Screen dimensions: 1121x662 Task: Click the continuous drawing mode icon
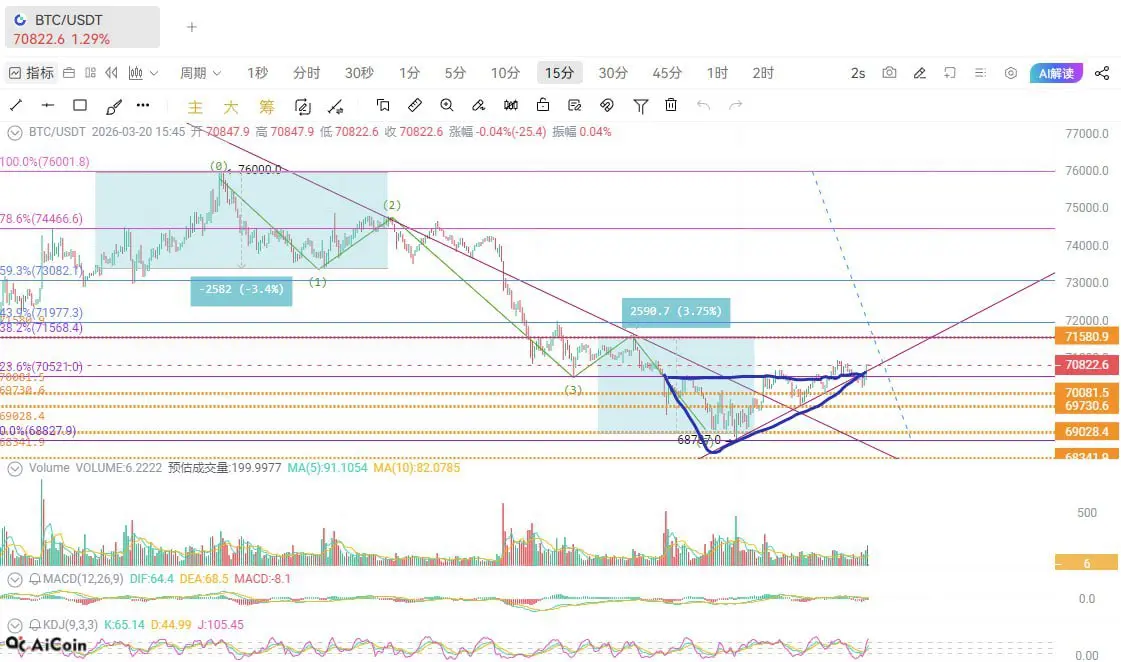(x=302, y=107)
